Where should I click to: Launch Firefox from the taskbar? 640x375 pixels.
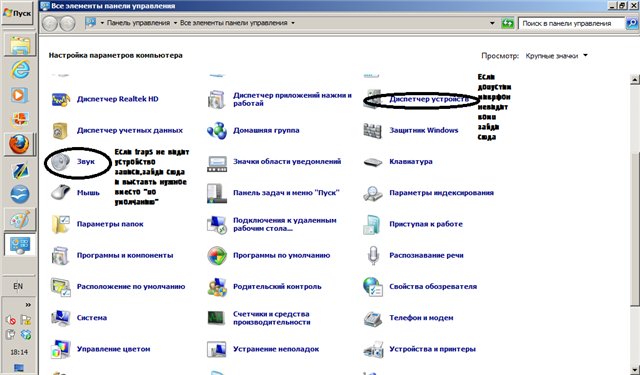click(x=19, y=144)
